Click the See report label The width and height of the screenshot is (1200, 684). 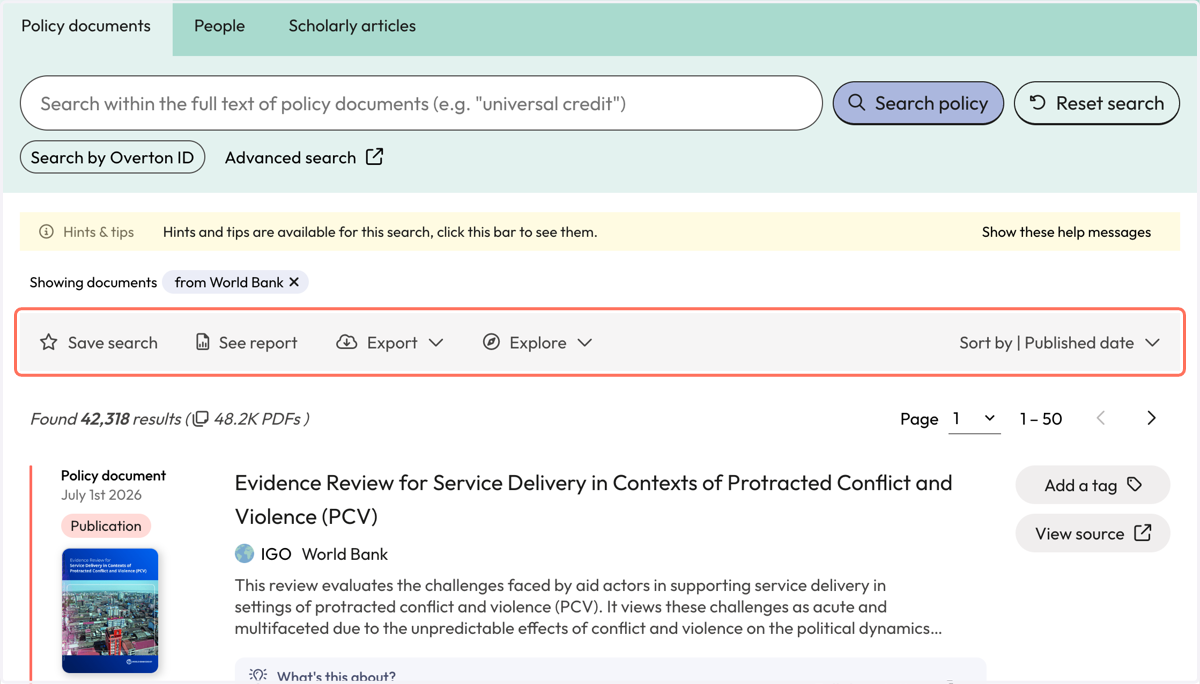(258, 342)
